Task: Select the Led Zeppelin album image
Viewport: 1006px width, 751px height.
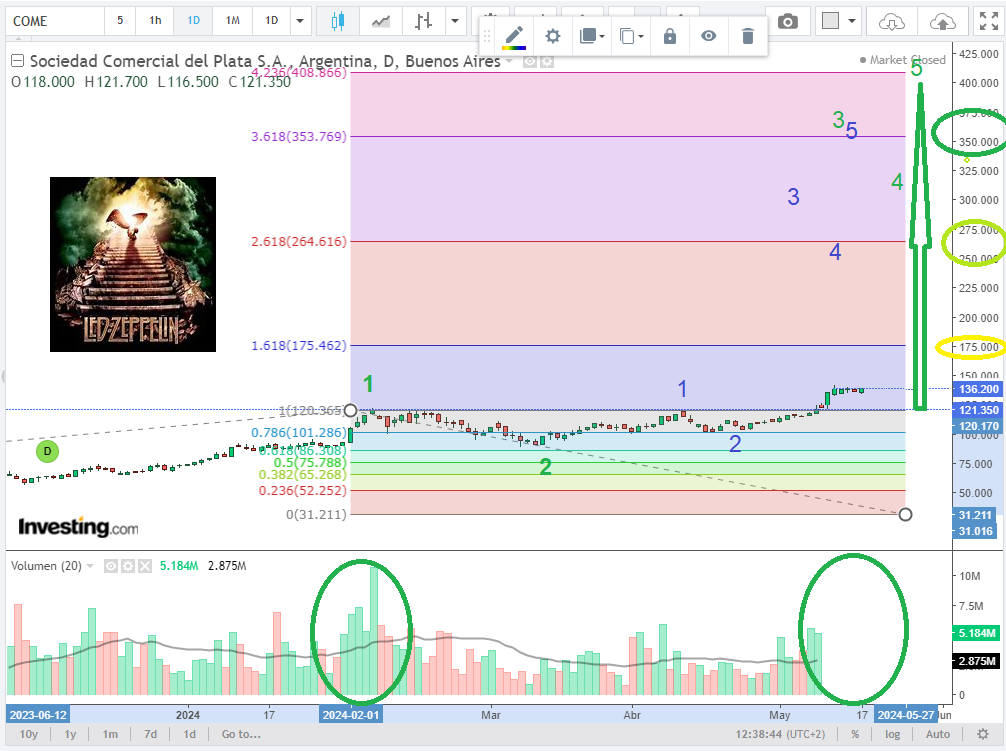Action: click(133, 264)
